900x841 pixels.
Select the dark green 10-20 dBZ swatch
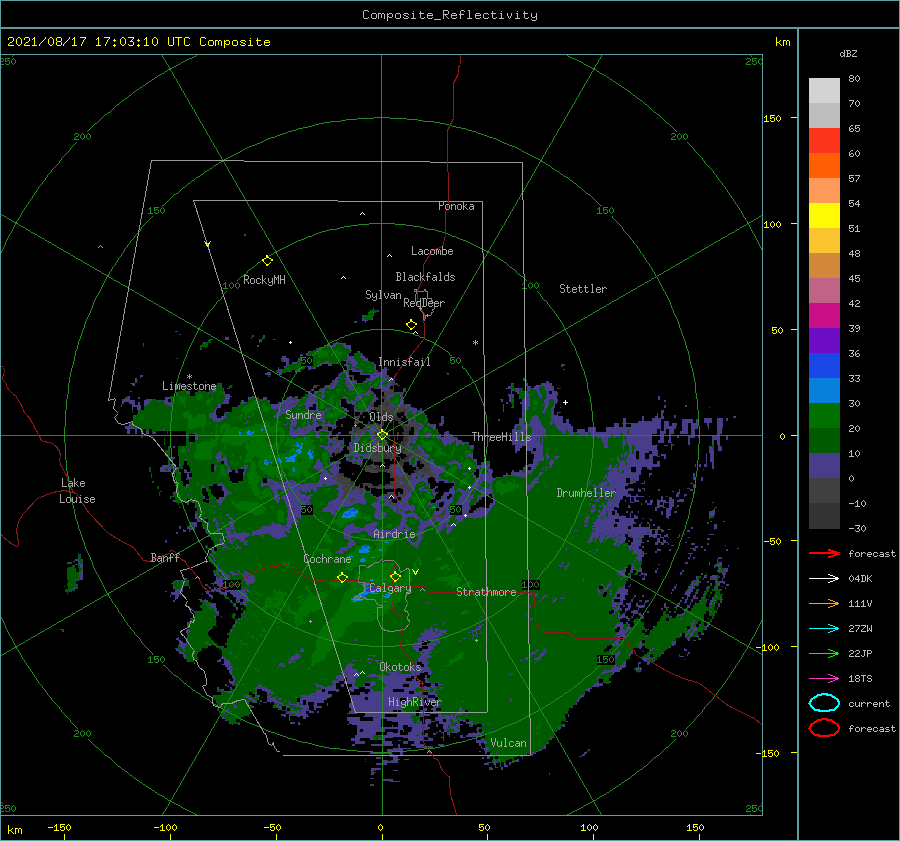coord(824,440)
